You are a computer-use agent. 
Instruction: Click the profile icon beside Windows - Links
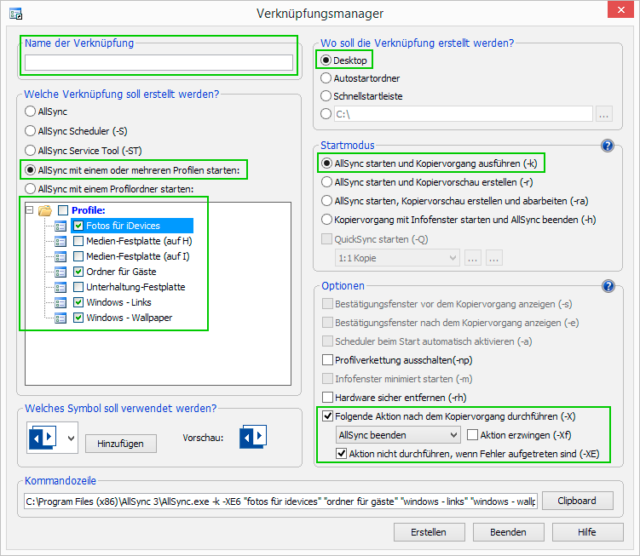60,302
